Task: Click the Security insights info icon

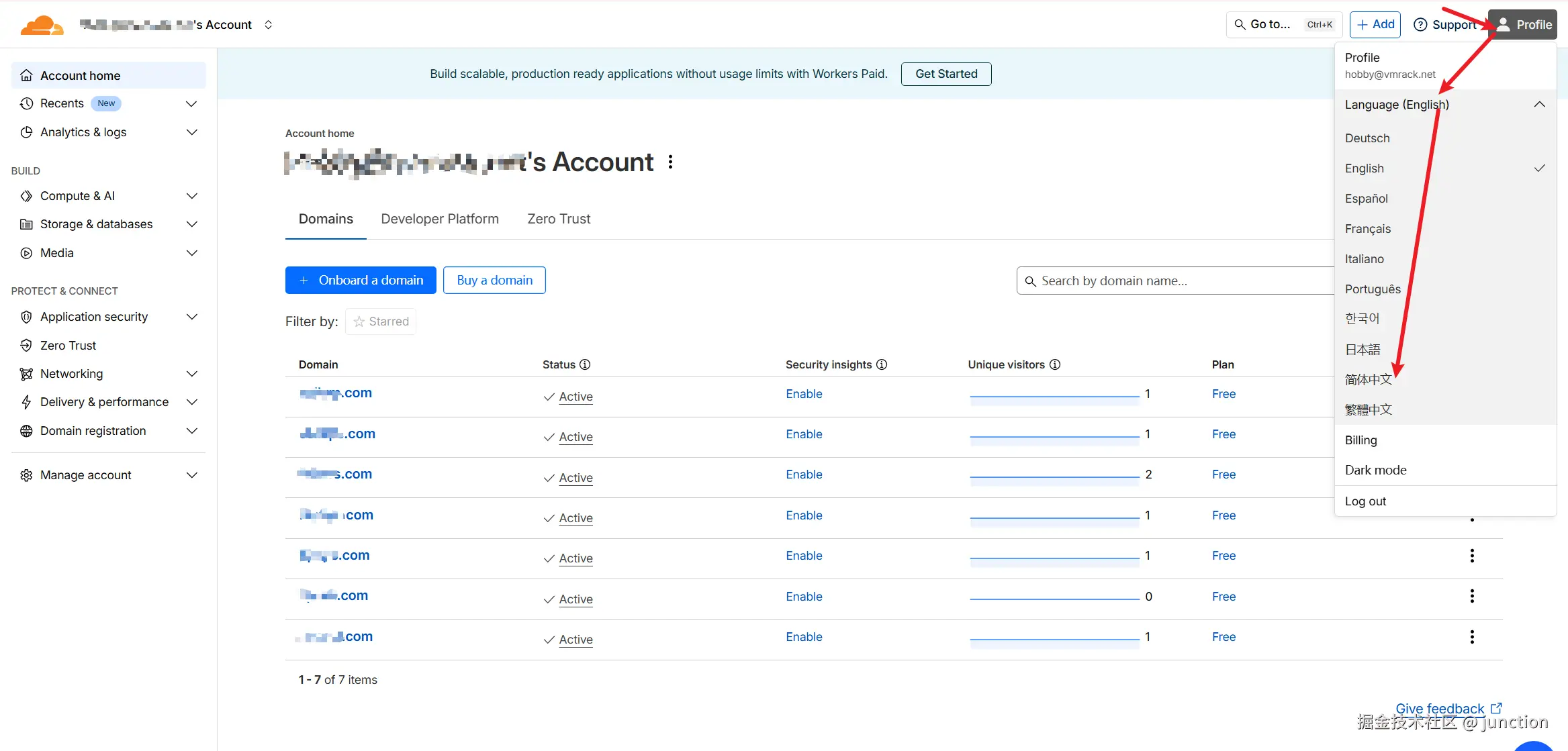Action: (882, 364)
